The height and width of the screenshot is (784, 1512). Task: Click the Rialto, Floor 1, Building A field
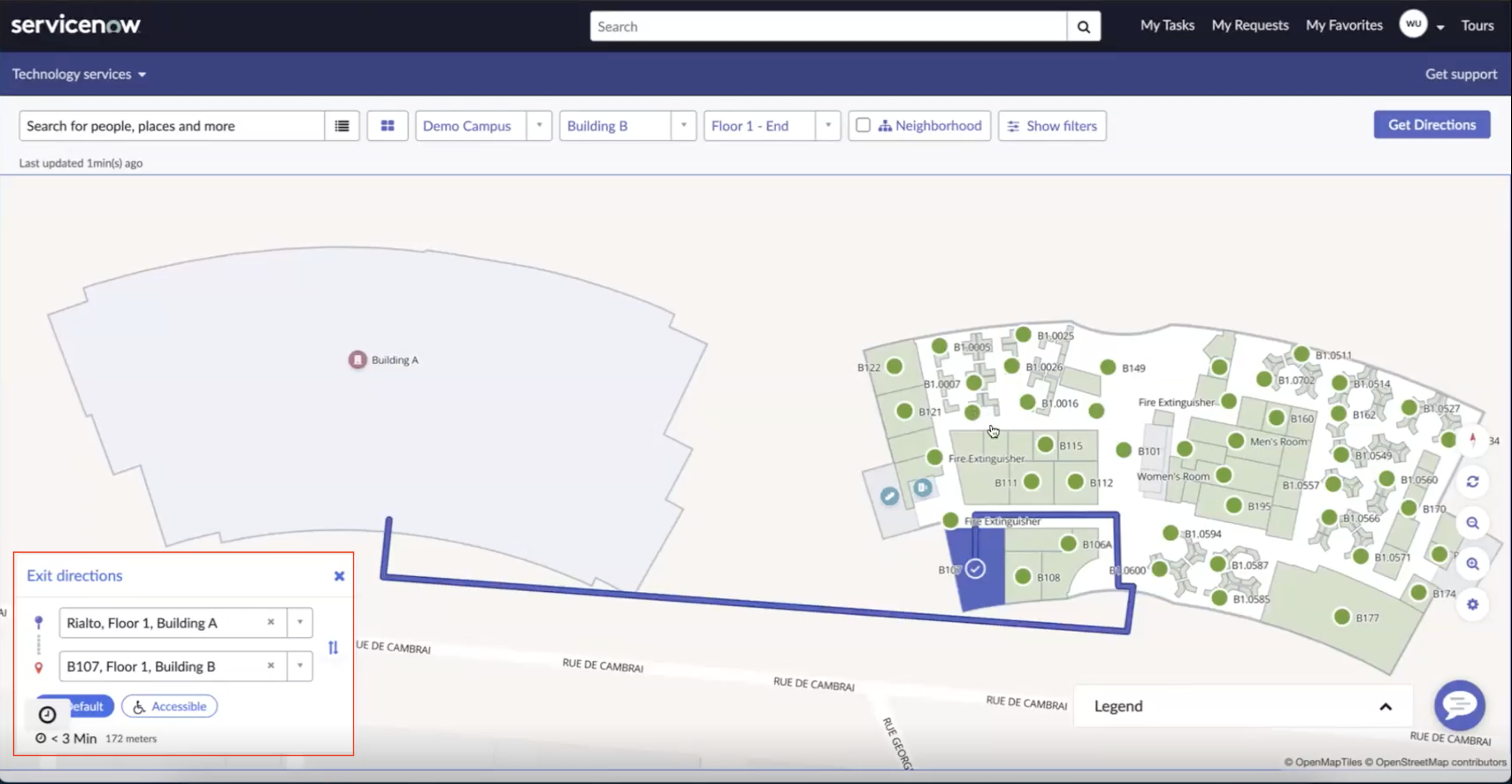(x=173, y=622)
